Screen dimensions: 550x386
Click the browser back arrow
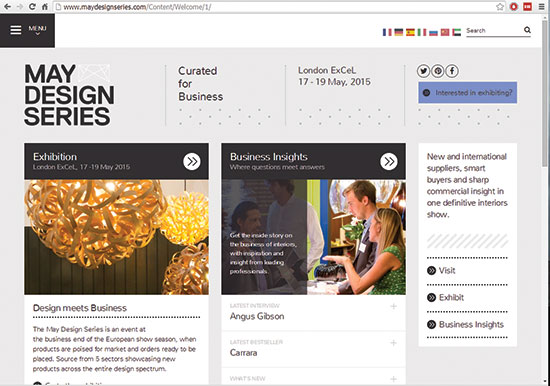click(x=7, y=6)
